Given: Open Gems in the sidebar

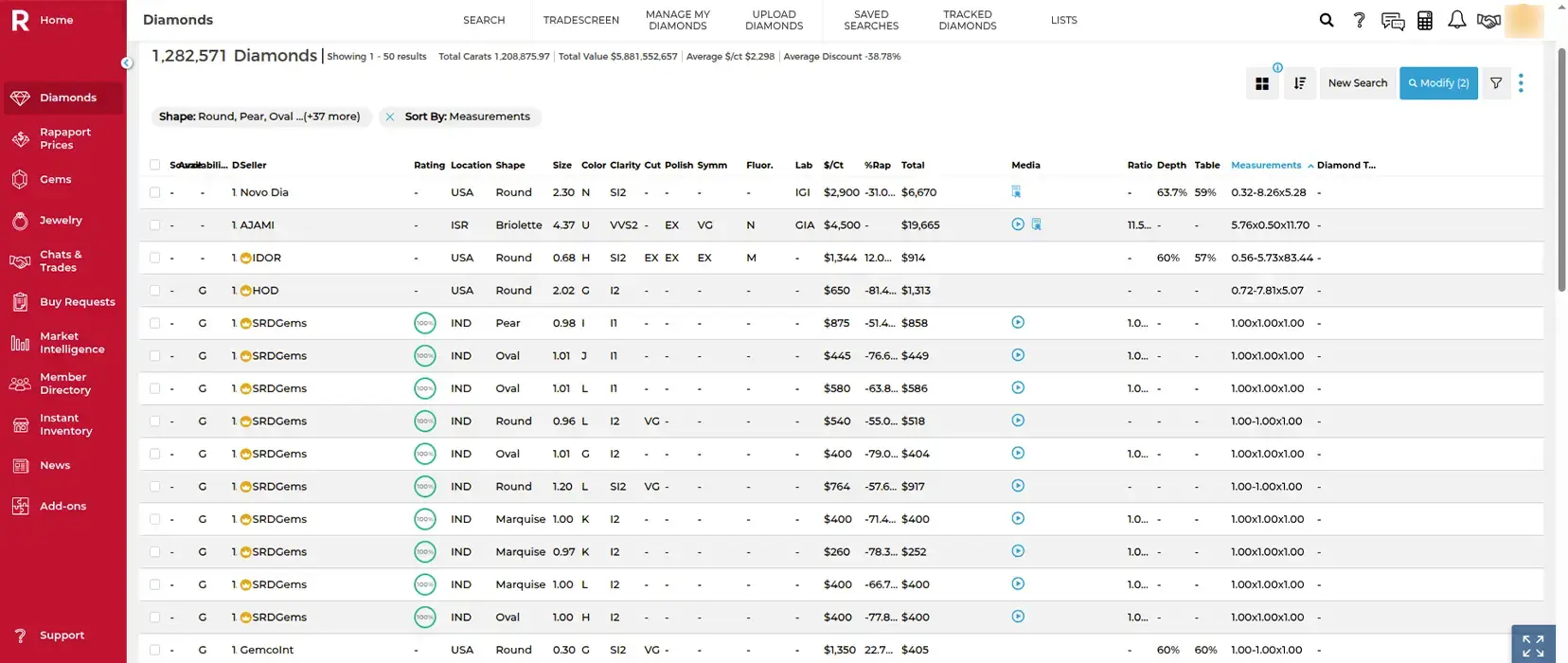Looking at the screenshot, I should tap(63, 179).
